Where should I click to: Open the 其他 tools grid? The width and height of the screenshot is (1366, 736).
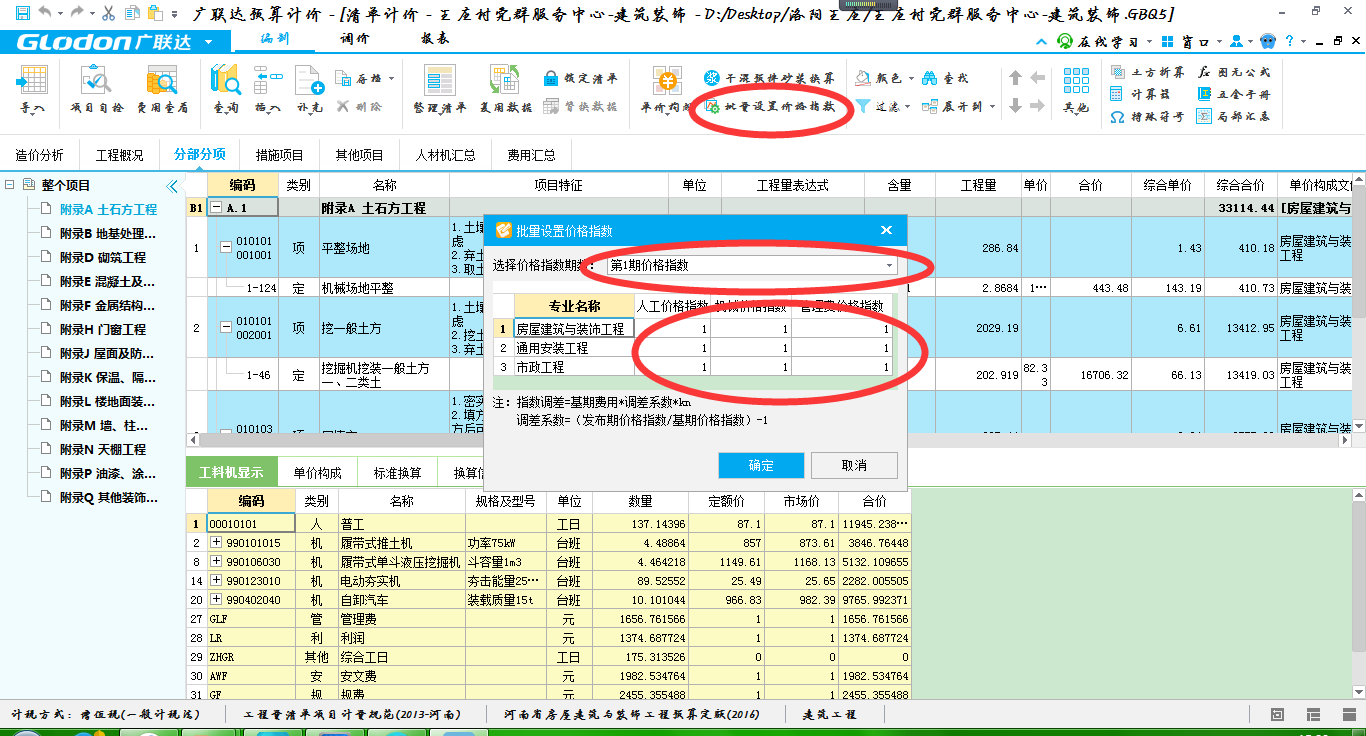click(1076, 89)
